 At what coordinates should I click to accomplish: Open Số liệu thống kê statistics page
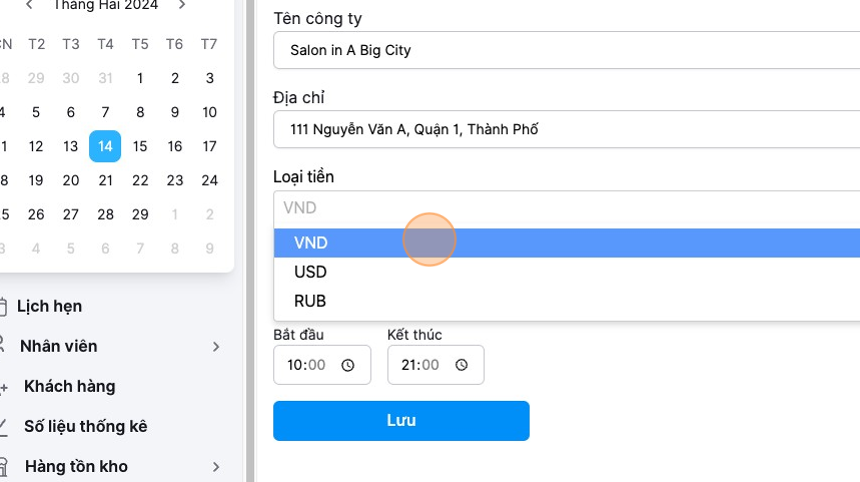click(x=86, y=427)
